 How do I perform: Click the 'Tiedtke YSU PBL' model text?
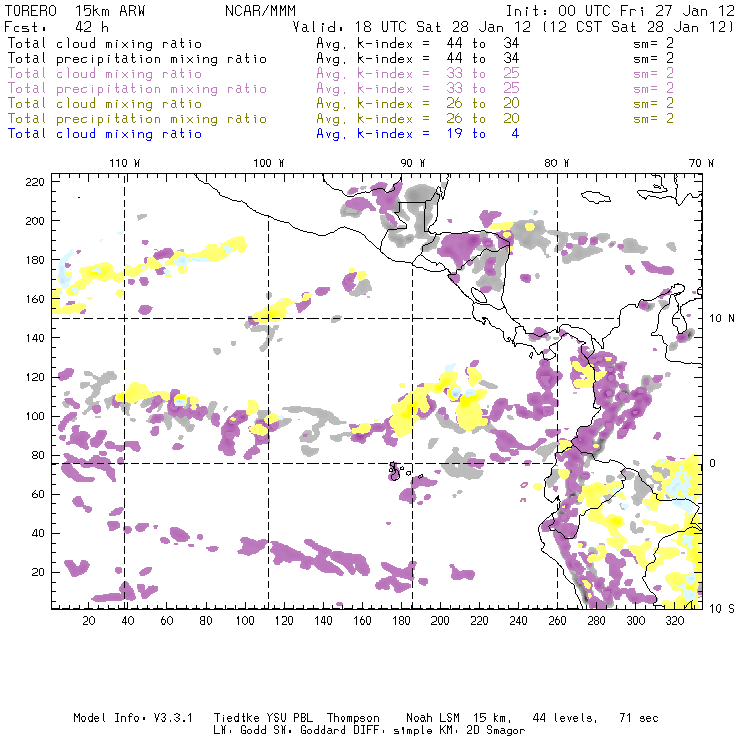tap(263, 718)
